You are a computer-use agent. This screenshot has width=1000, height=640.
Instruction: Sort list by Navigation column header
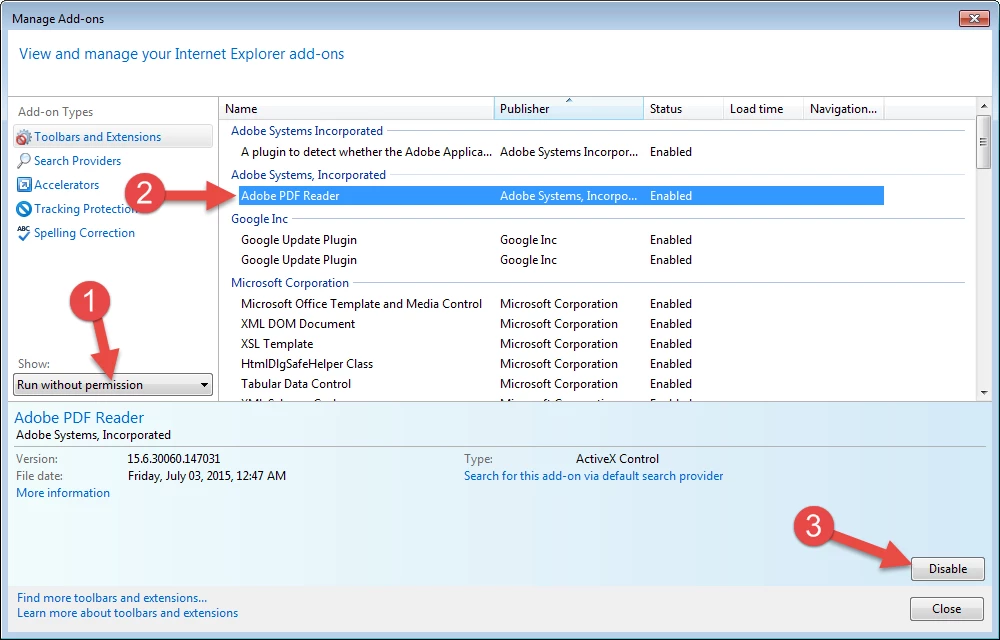(x=844, y=108)
